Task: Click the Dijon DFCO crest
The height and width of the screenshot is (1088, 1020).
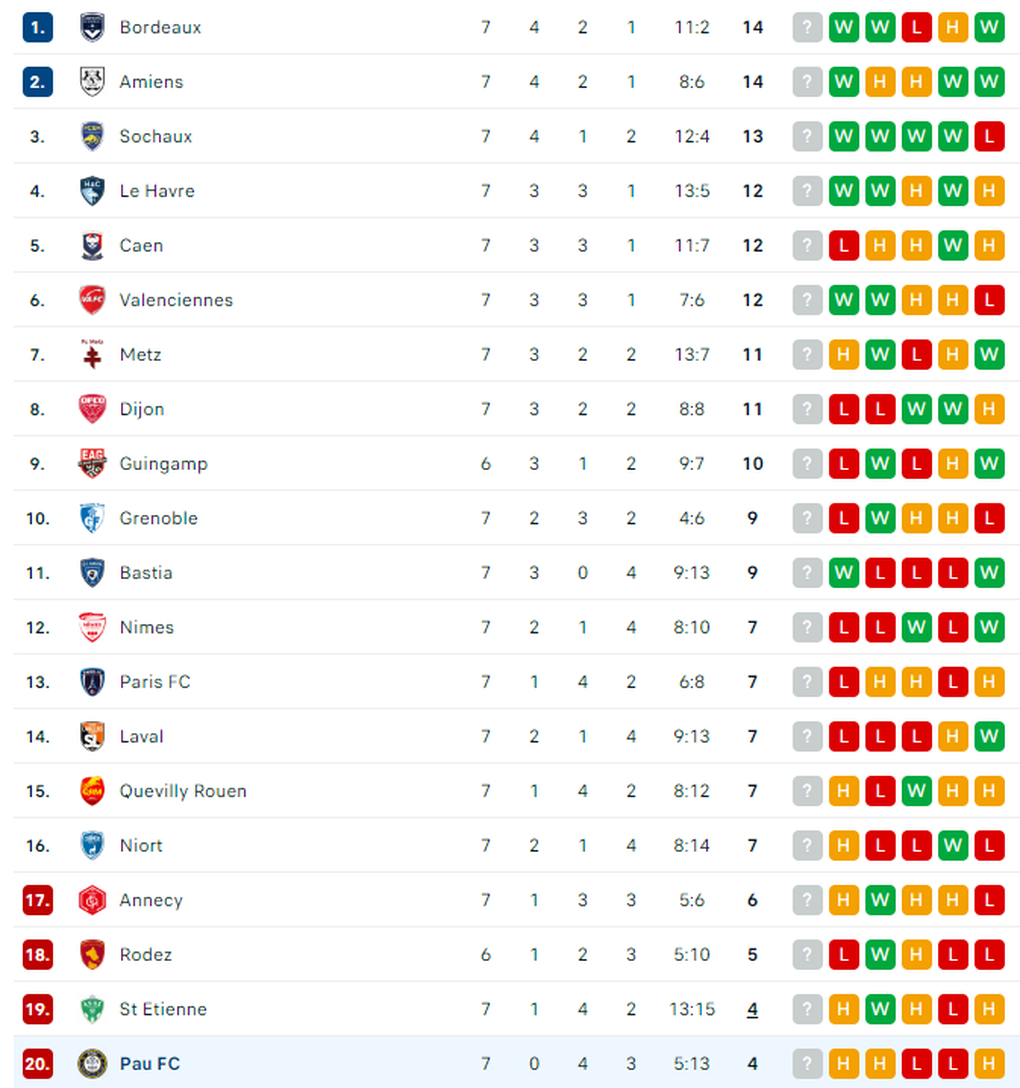Action: [x=92, y=409]
